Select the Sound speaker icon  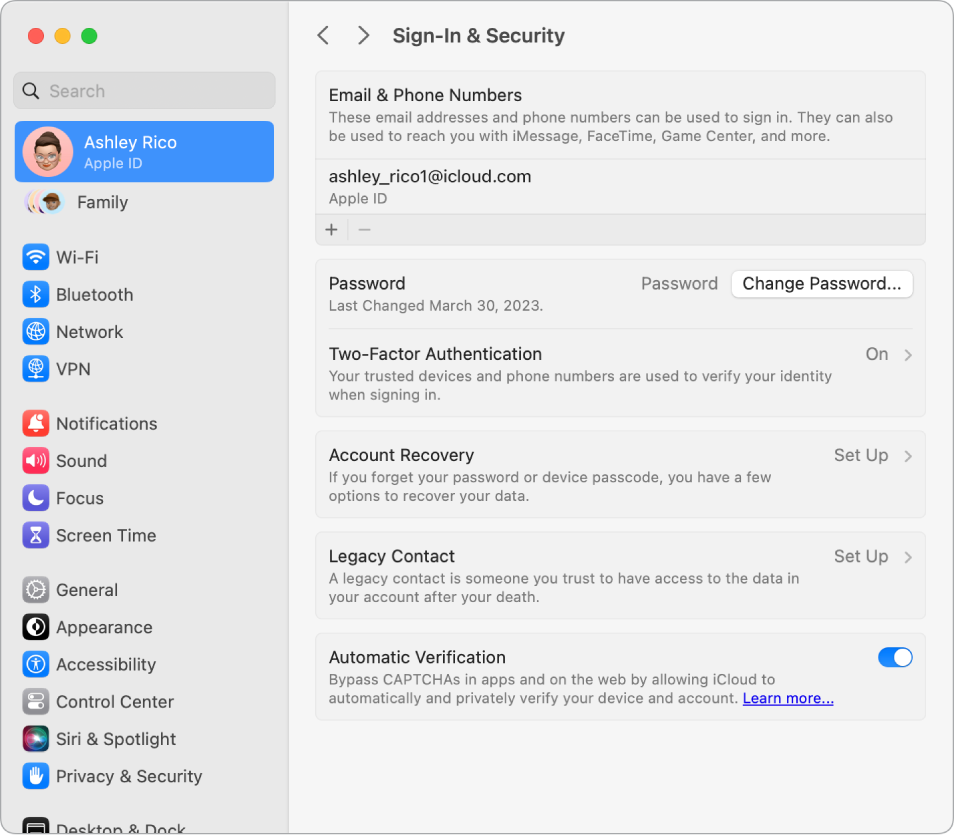[x=35, y=461]
